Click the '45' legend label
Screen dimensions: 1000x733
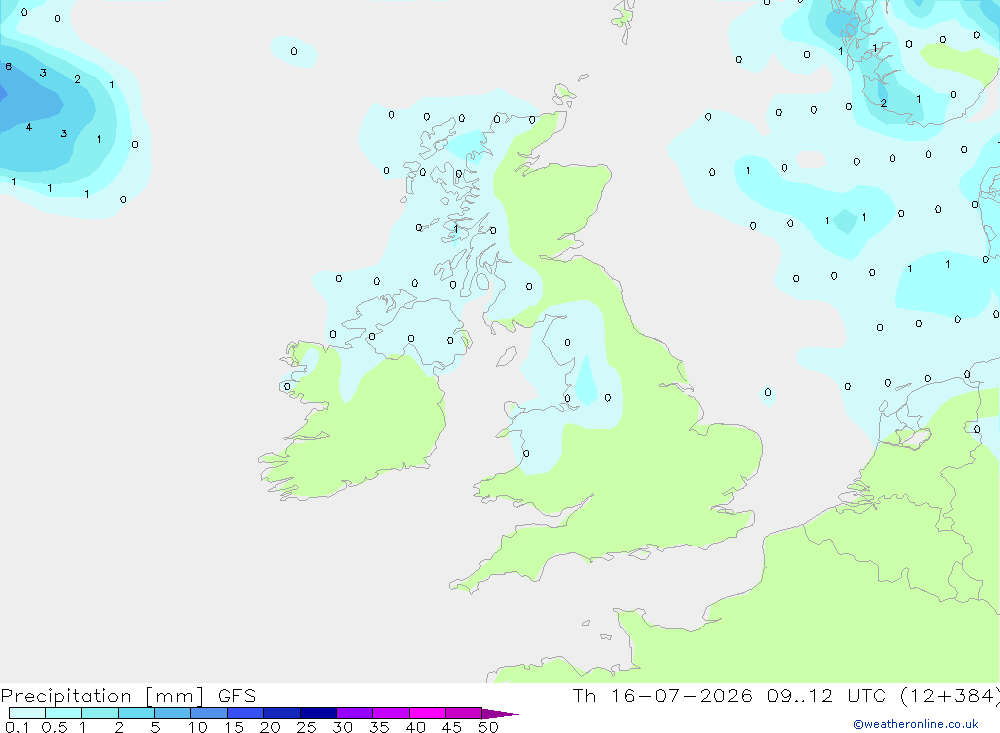click(452, 727)
